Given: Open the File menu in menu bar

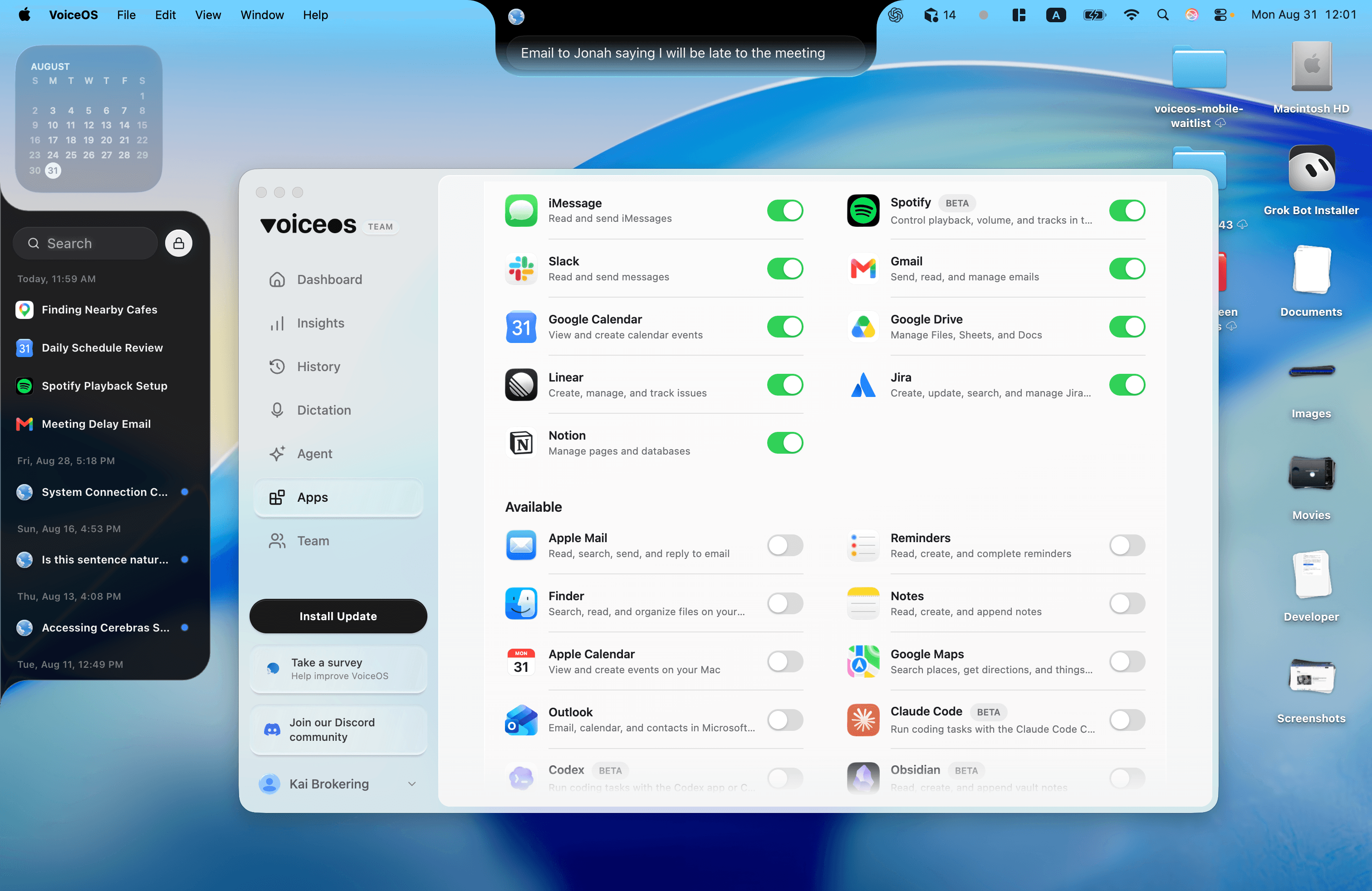Looking at the screenshot, I should (126, 15).
